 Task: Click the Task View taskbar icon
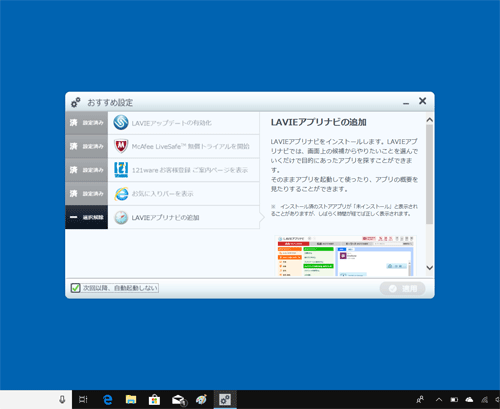(83, 399)
